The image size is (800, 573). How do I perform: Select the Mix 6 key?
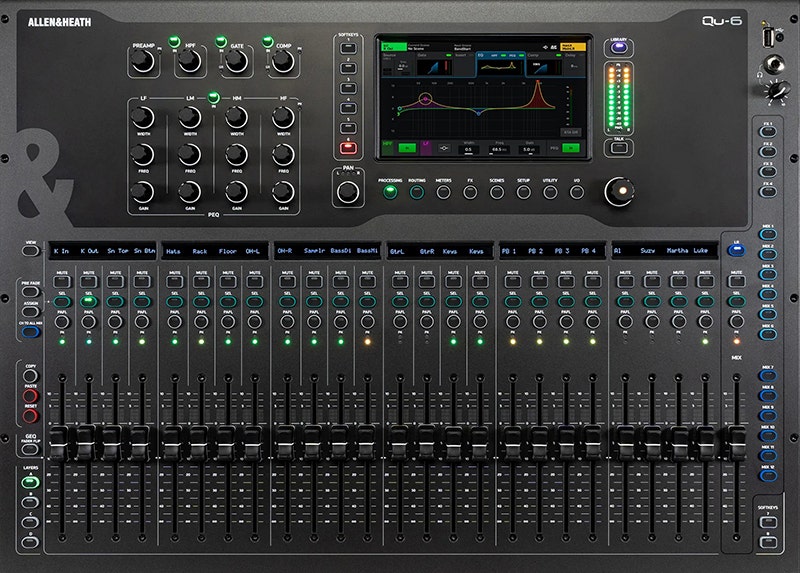point(768,334)
